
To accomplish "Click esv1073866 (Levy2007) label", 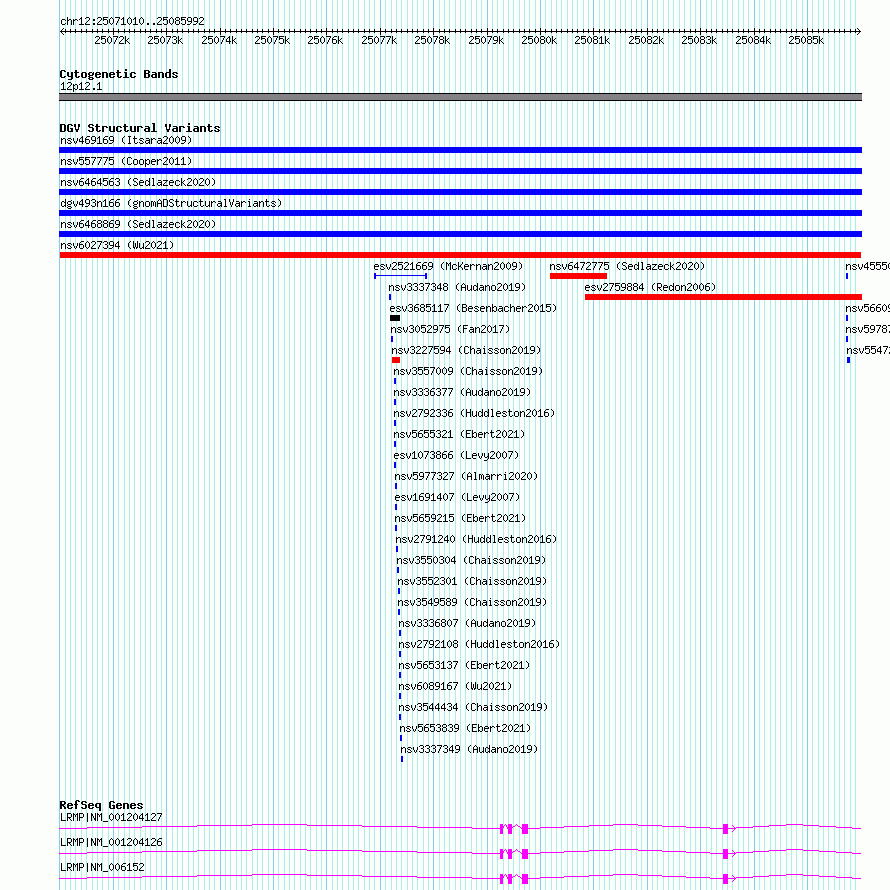I will pyautogui.click(x=456, y=455).
